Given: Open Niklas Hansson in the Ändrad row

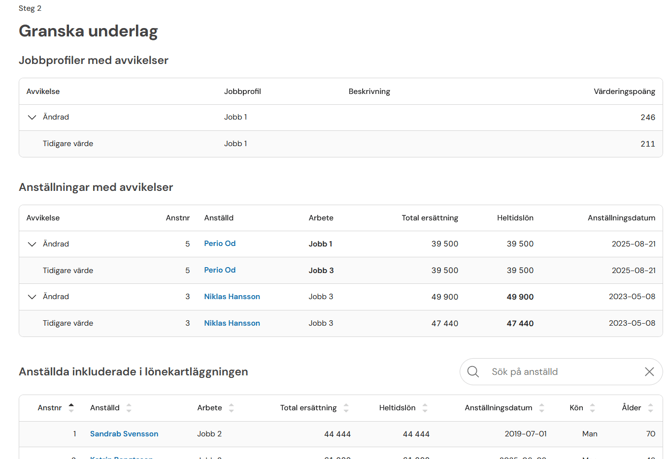Looking at the screenshot, I should (232, 297).
